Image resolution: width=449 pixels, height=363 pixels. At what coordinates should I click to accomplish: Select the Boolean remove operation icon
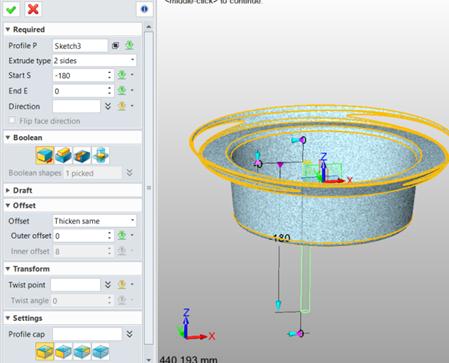pyautogui.click(x=82, y=155)
